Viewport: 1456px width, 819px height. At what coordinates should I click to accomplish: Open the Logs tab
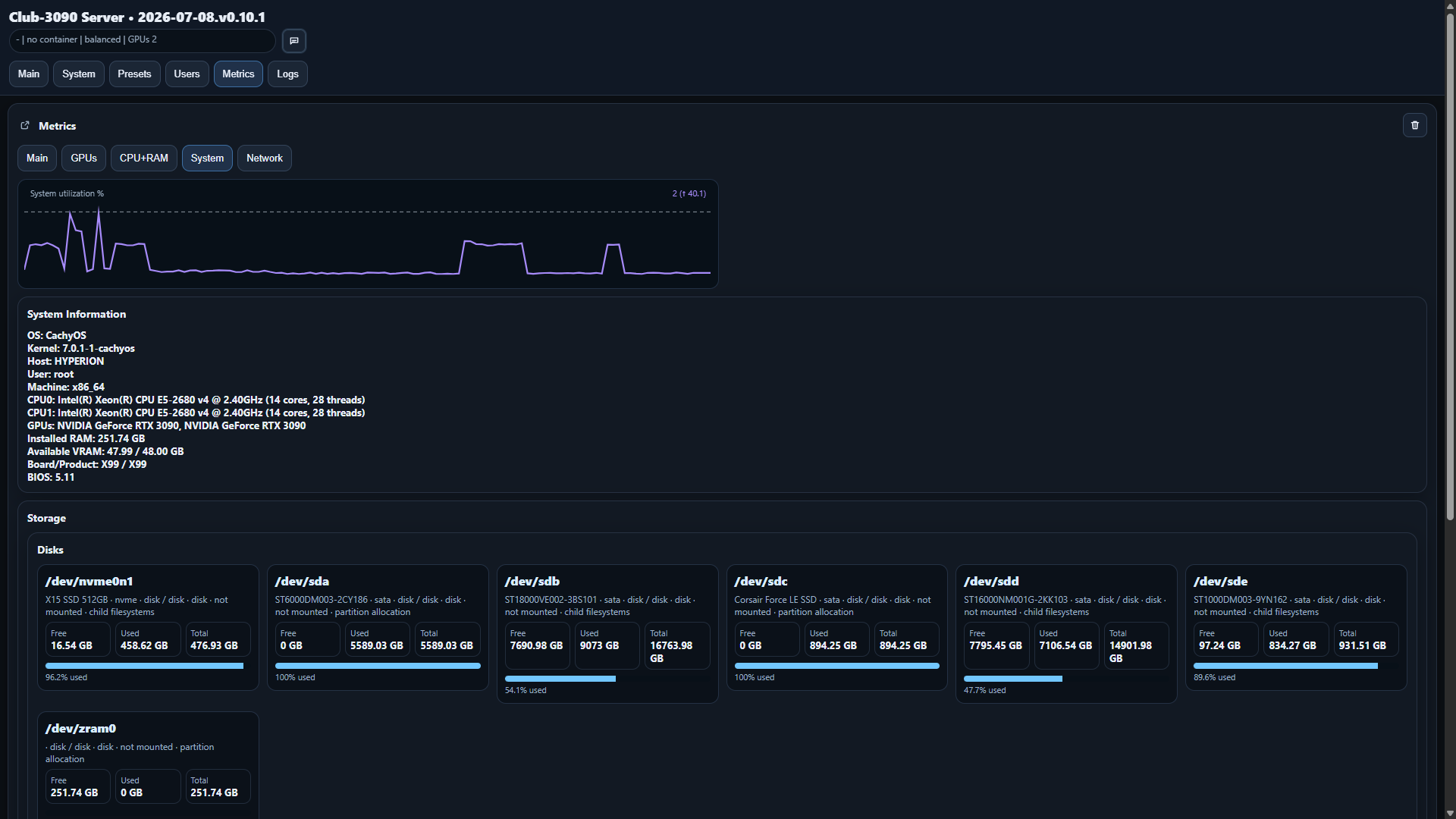287,74
